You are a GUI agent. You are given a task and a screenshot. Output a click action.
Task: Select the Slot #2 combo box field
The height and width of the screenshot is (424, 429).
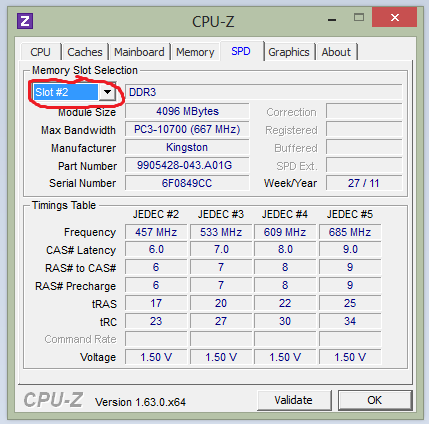tap(74, 92)
